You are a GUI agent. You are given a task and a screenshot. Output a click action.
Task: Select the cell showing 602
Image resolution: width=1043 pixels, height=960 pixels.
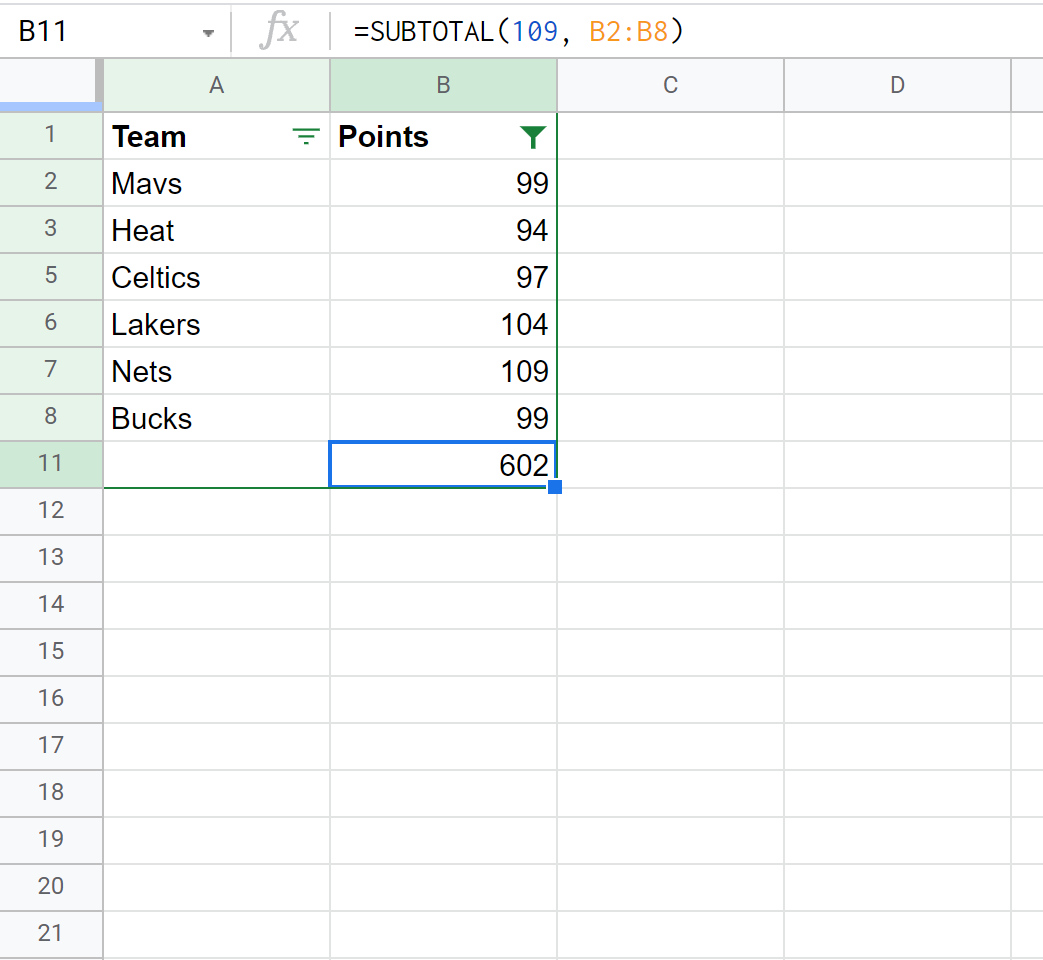coord(443,464)
